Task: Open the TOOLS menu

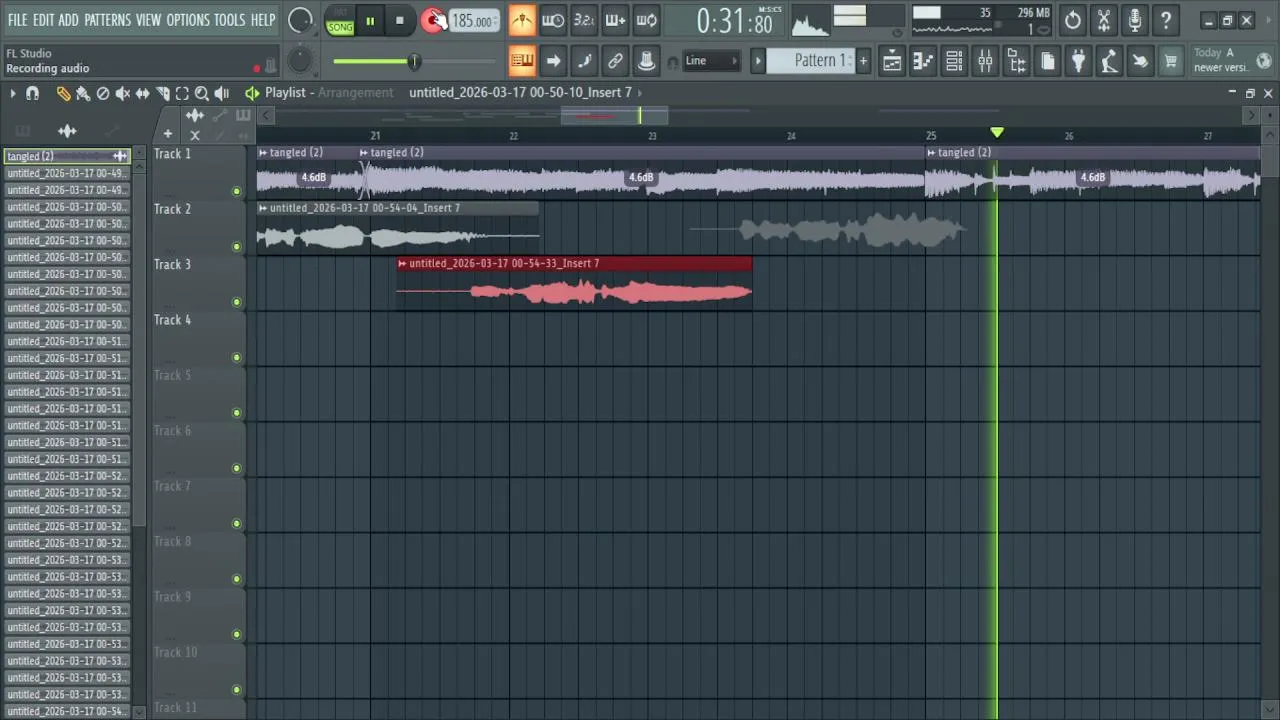Action: 229,20
